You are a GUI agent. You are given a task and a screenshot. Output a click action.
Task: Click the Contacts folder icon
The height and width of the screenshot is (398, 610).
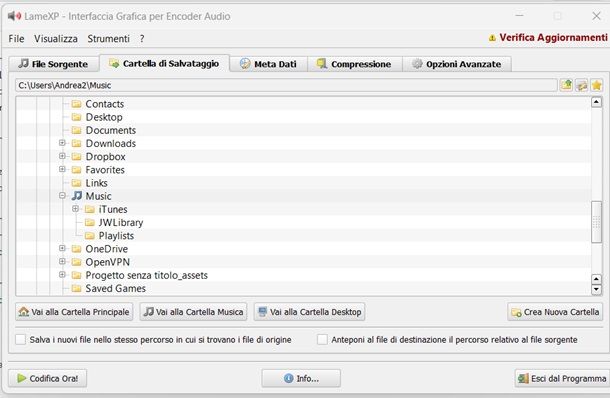point(77,104)
